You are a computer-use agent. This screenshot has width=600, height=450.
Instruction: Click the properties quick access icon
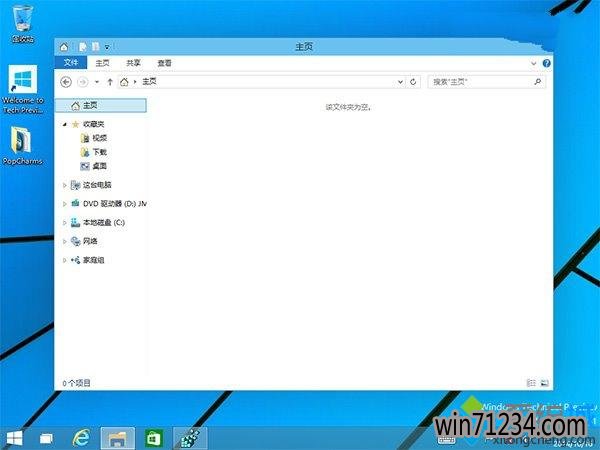[83, 47]
